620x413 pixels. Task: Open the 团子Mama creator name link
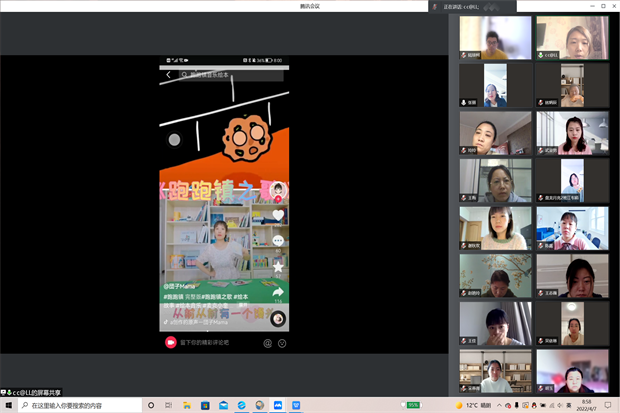pos(180,286)
